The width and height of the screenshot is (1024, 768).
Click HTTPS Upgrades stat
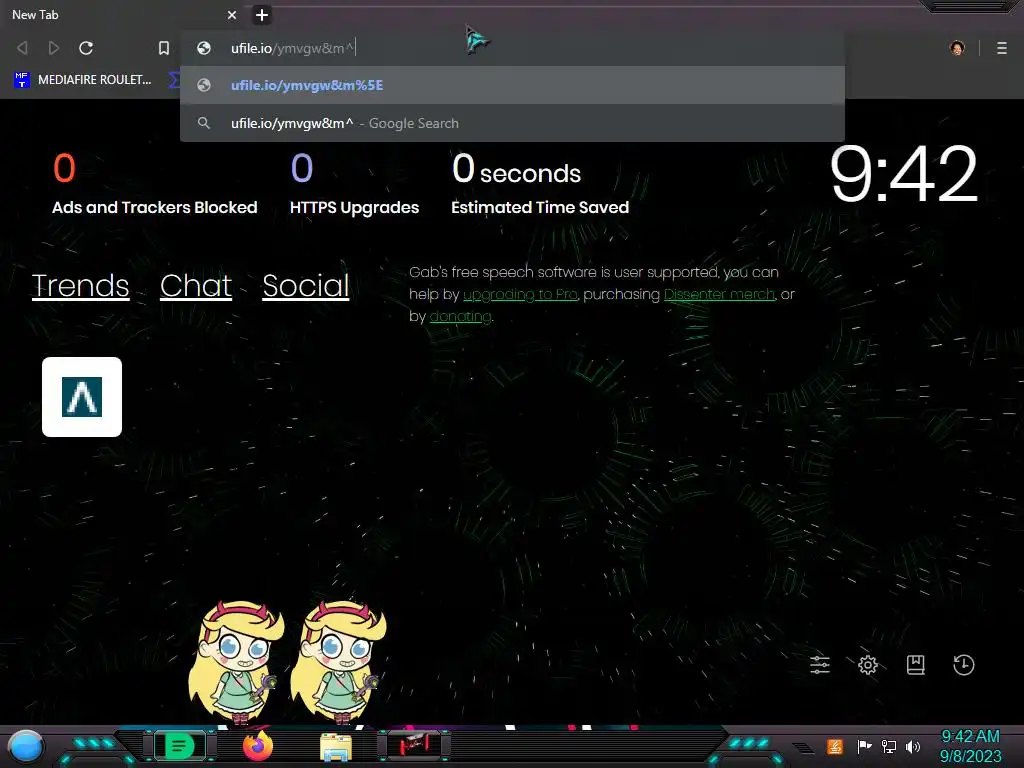click(x=354, y=184)
